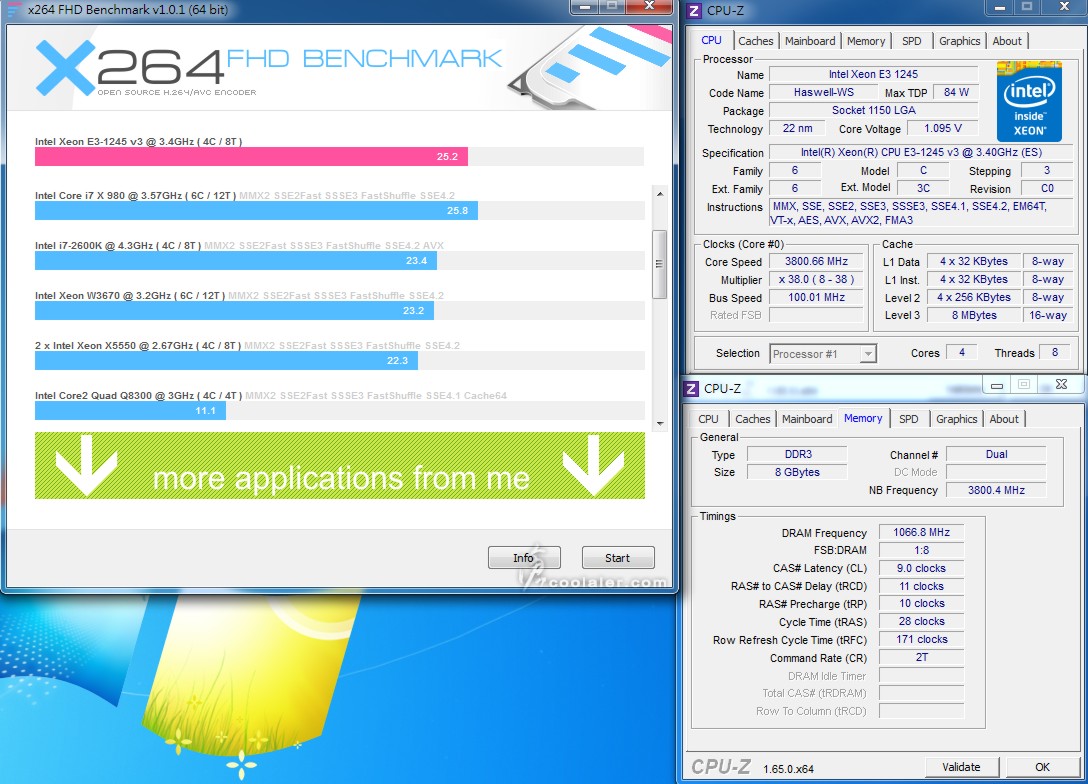Screen dimensions: 1088x784
Task: Click the pink Xeon E3-1245 v3 result bar
Action: [251, 157]
